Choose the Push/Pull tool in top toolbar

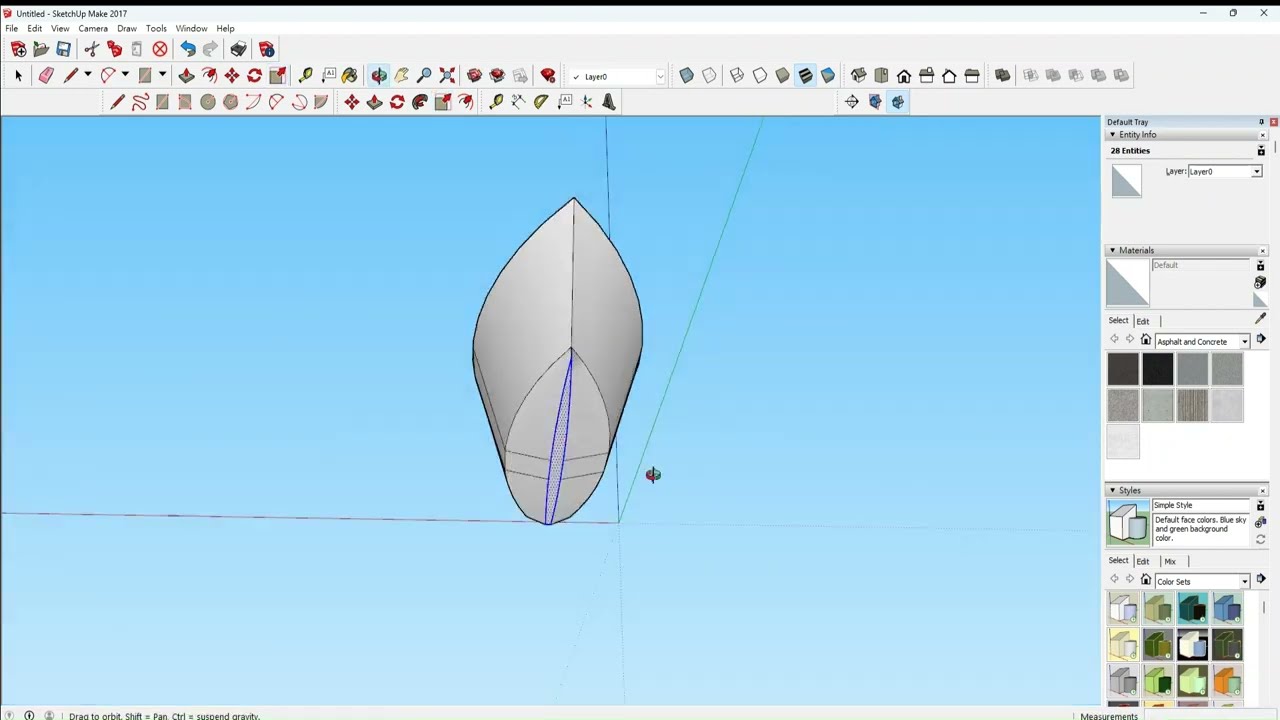pos(186,75)
